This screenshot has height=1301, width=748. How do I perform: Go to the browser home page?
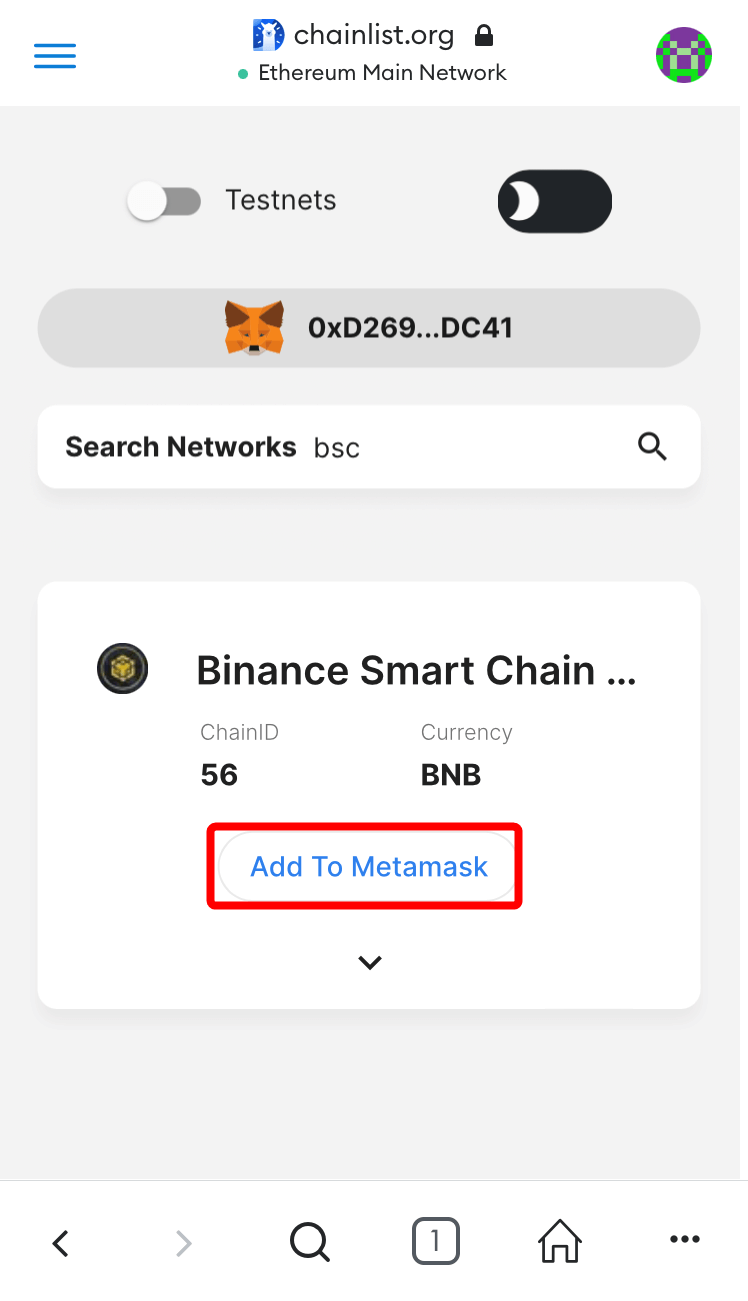click(x=559, y=1241)
